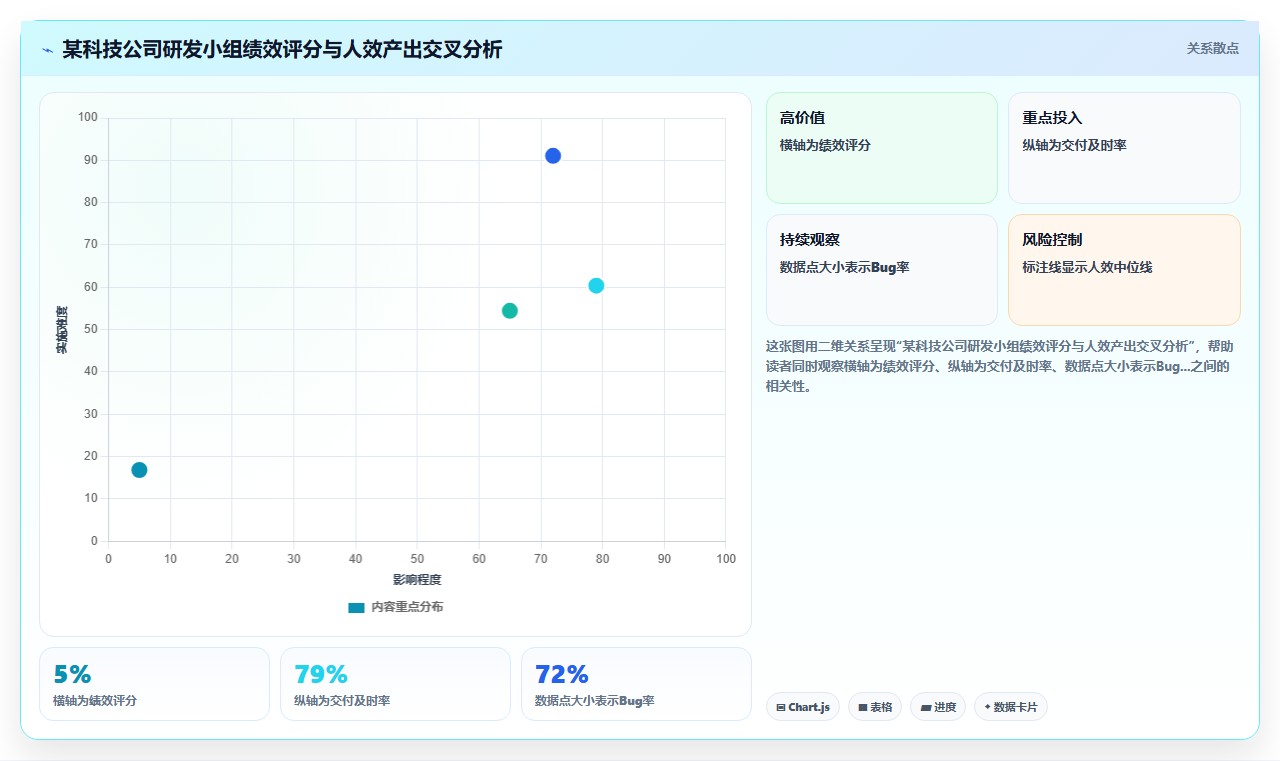Screen dimensions: 1280x761
Task: Click the page title 某科技公司研发小组绩效评分
Action: point(282,49)
